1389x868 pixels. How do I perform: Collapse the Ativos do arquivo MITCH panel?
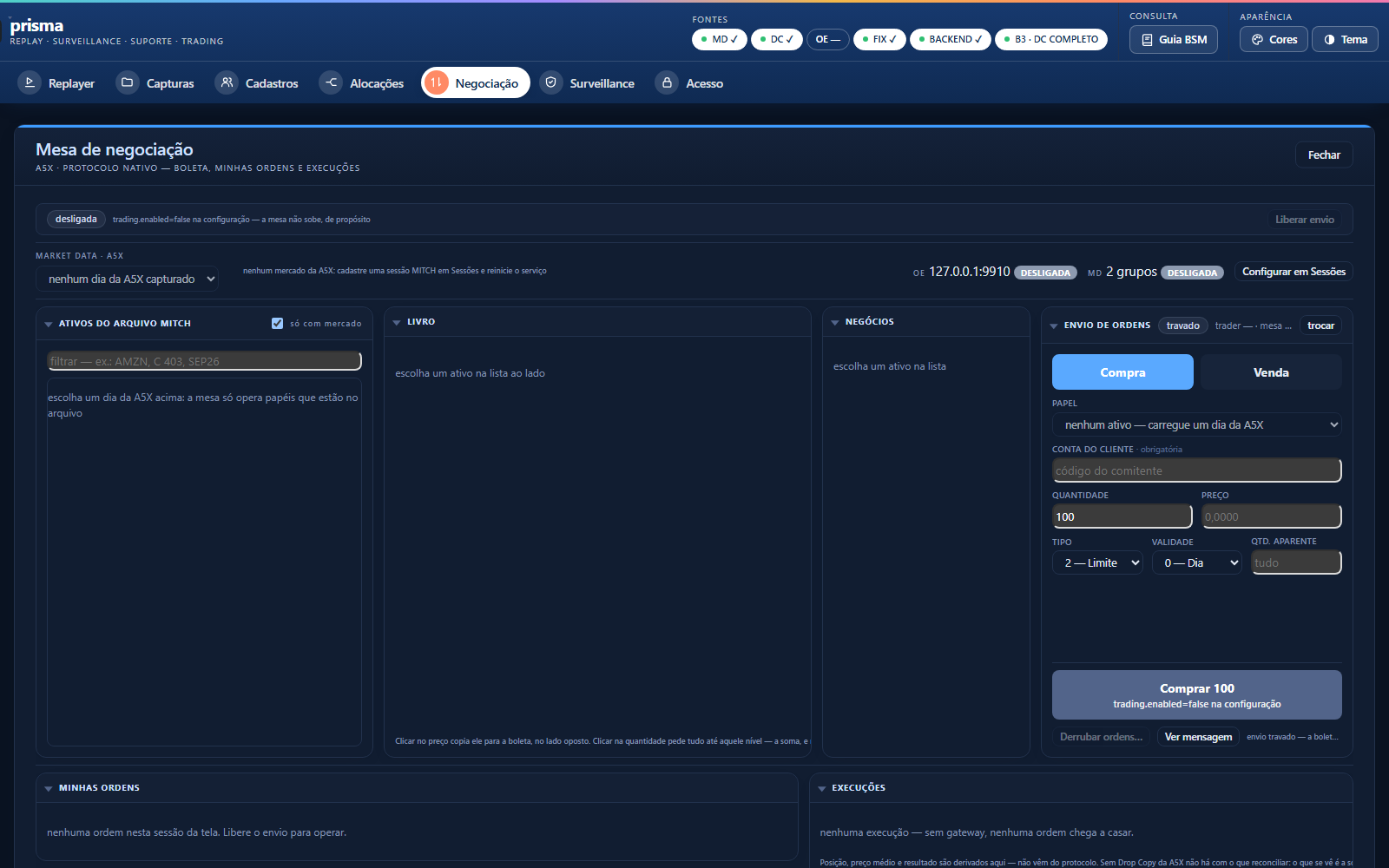pyautogui.click(x=49, y=324)
